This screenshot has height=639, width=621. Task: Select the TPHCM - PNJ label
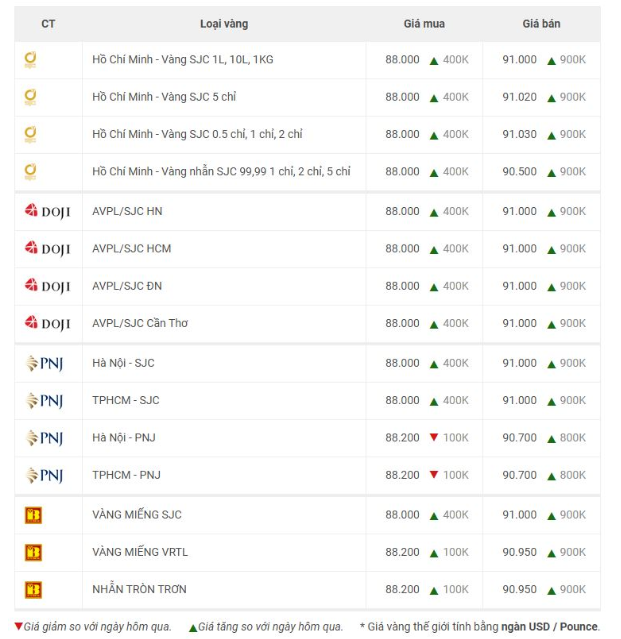click(126, 475)
